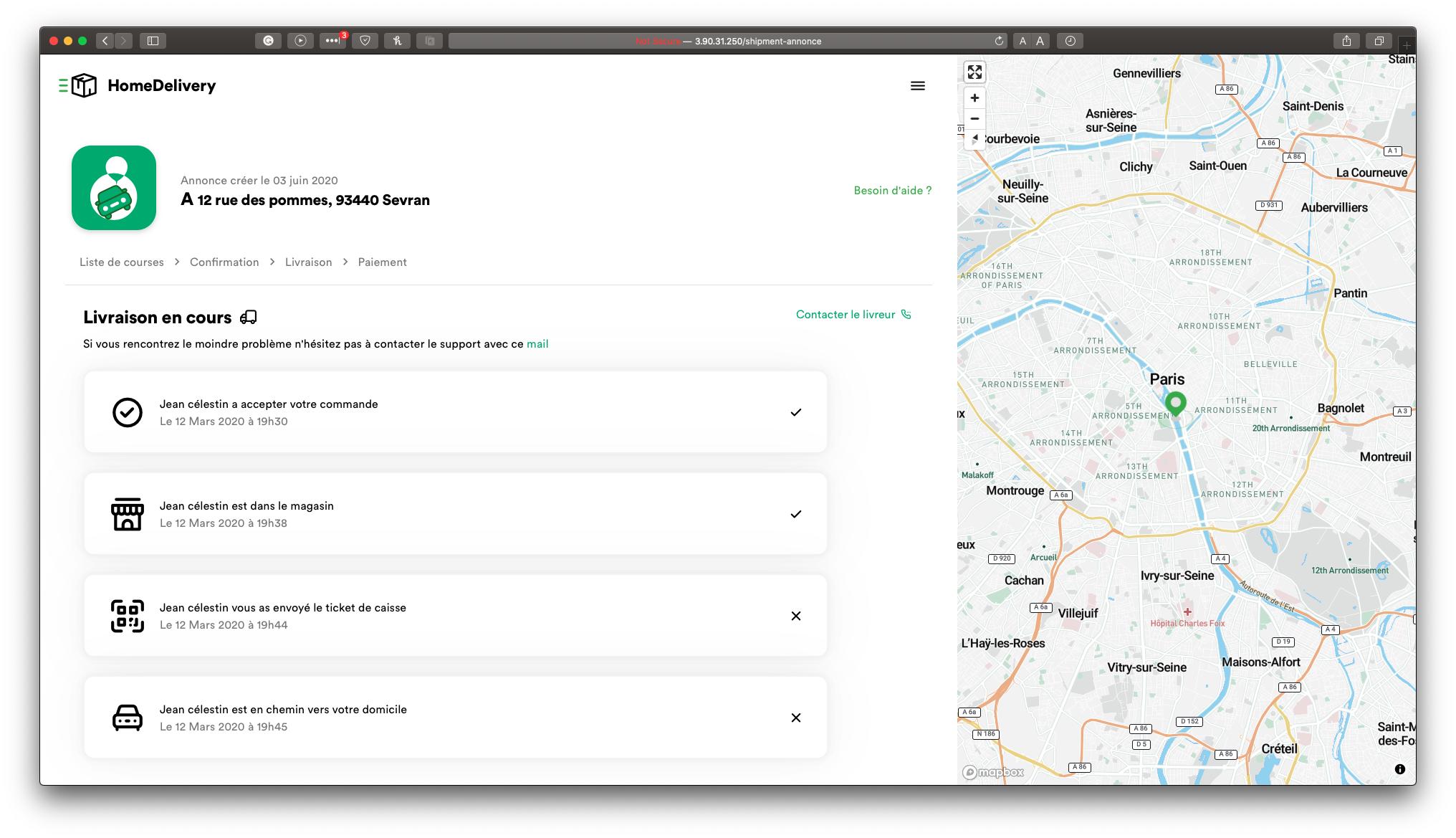Zoom out on the map
Screen dimensions: 1456x838
point(974,118)
